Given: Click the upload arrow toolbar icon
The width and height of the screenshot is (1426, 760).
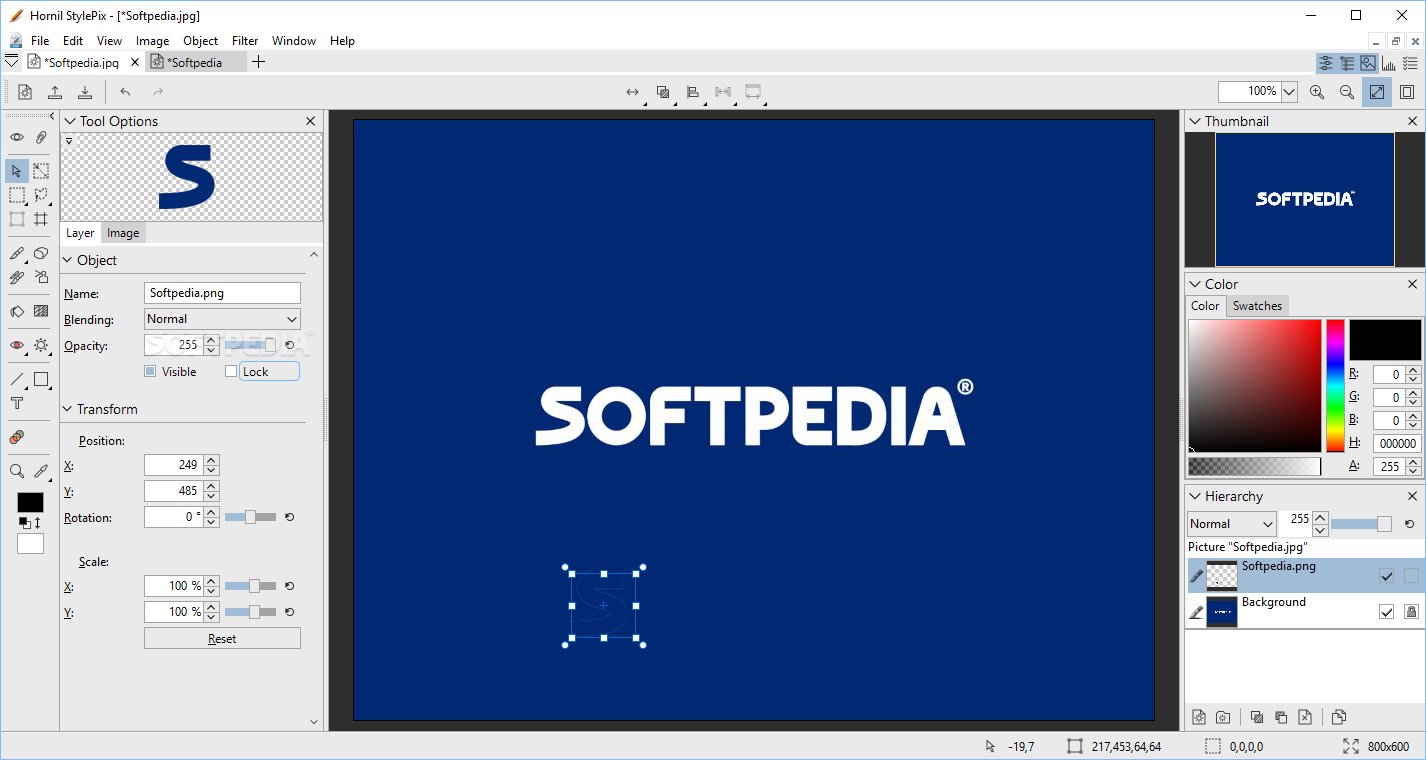Looking at the screenshot, I should coord(55,92).
